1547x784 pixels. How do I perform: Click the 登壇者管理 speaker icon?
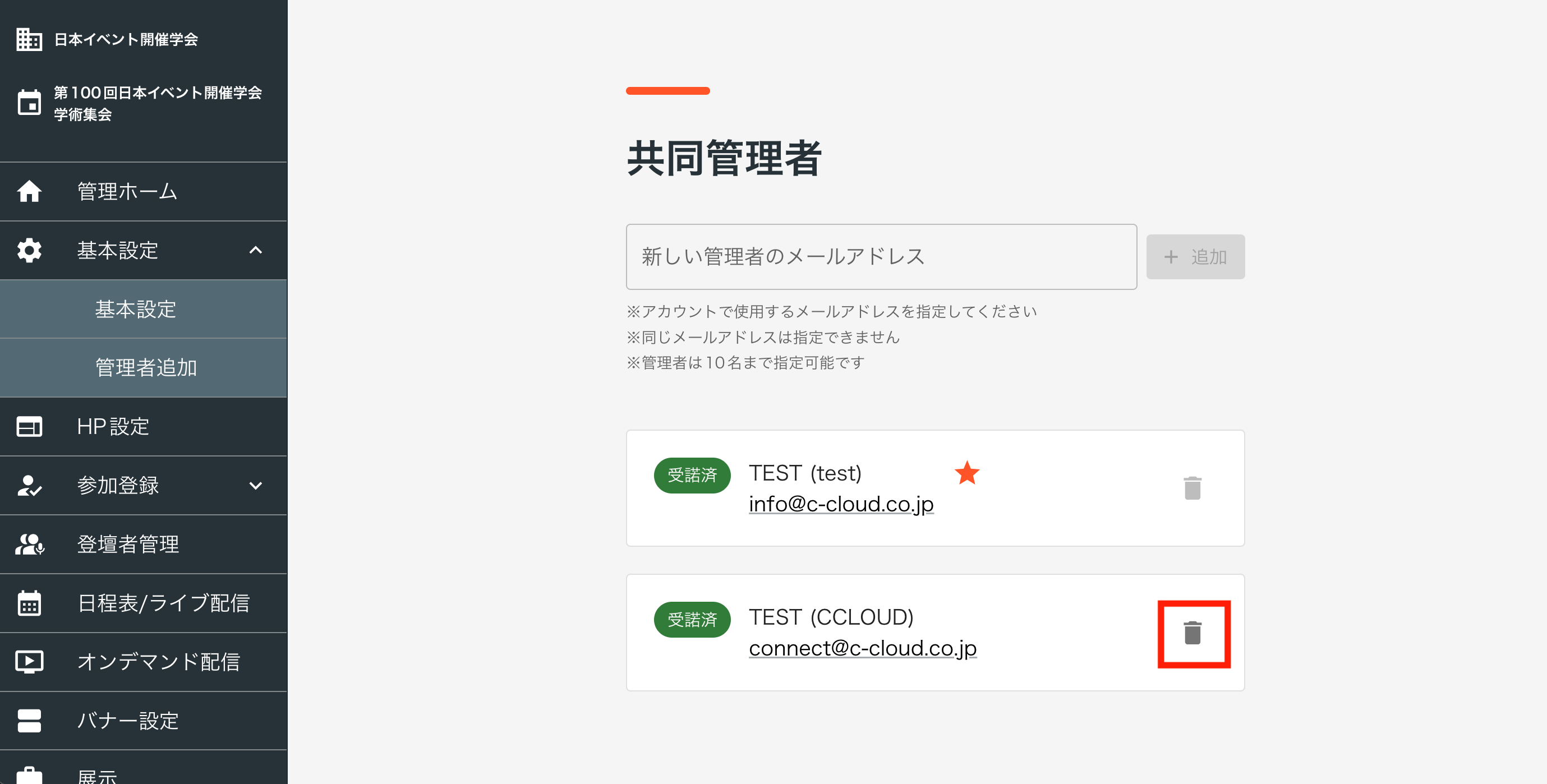click(x=29, y=545)
